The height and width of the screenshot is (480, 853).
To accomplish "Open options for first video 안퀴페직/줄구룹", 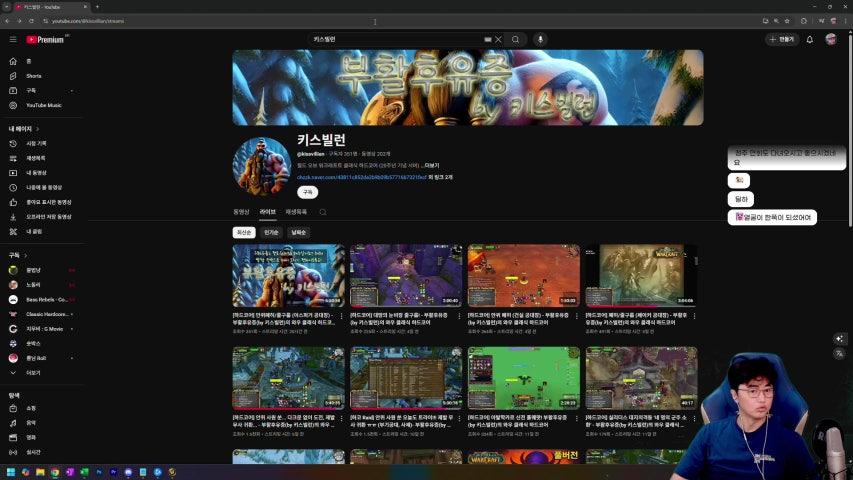I will 342,316.
